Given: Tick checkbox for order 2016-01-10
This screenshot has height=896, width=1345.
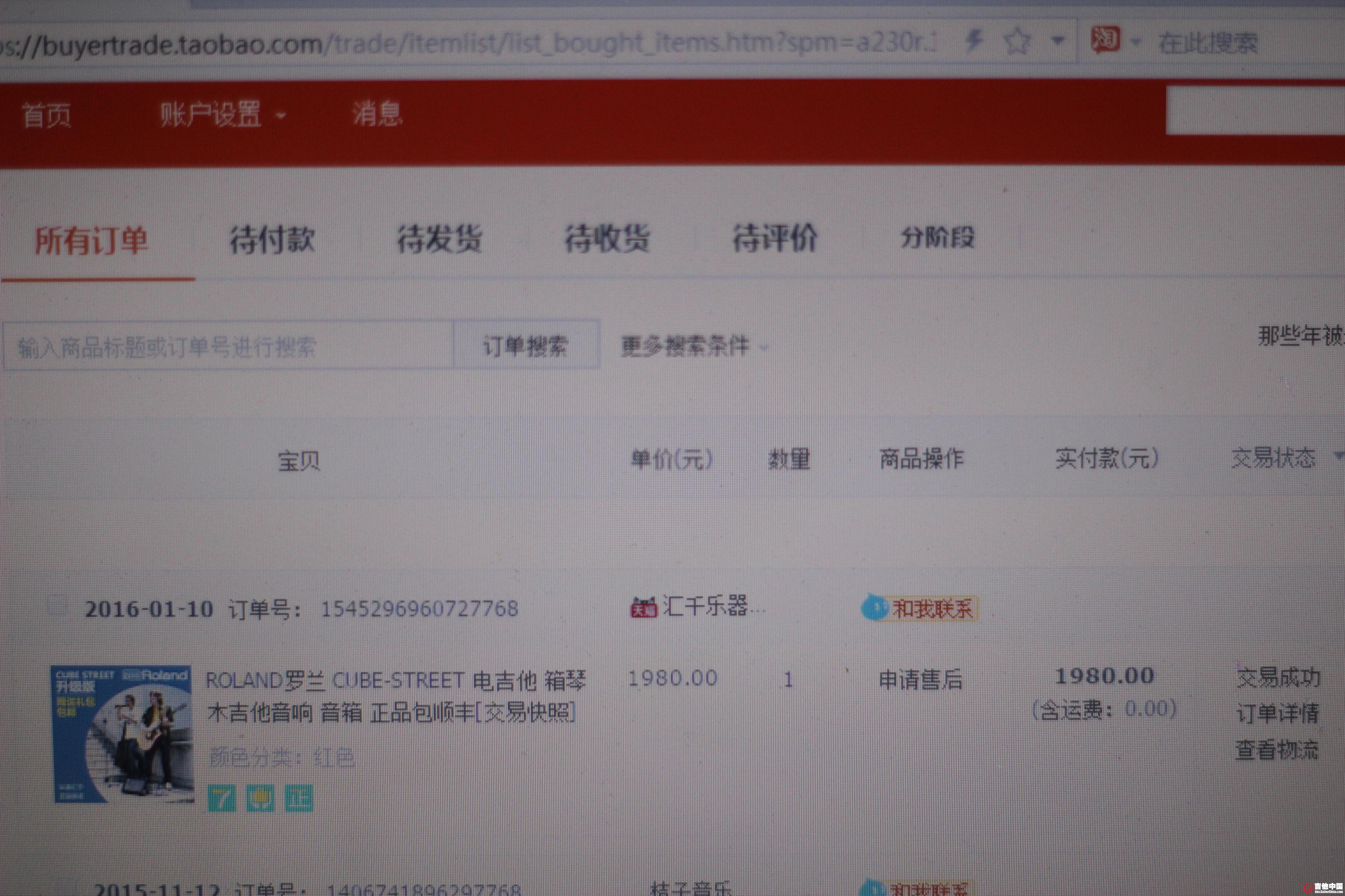Looking at the screenshot, I should click(x=58, y=605).
